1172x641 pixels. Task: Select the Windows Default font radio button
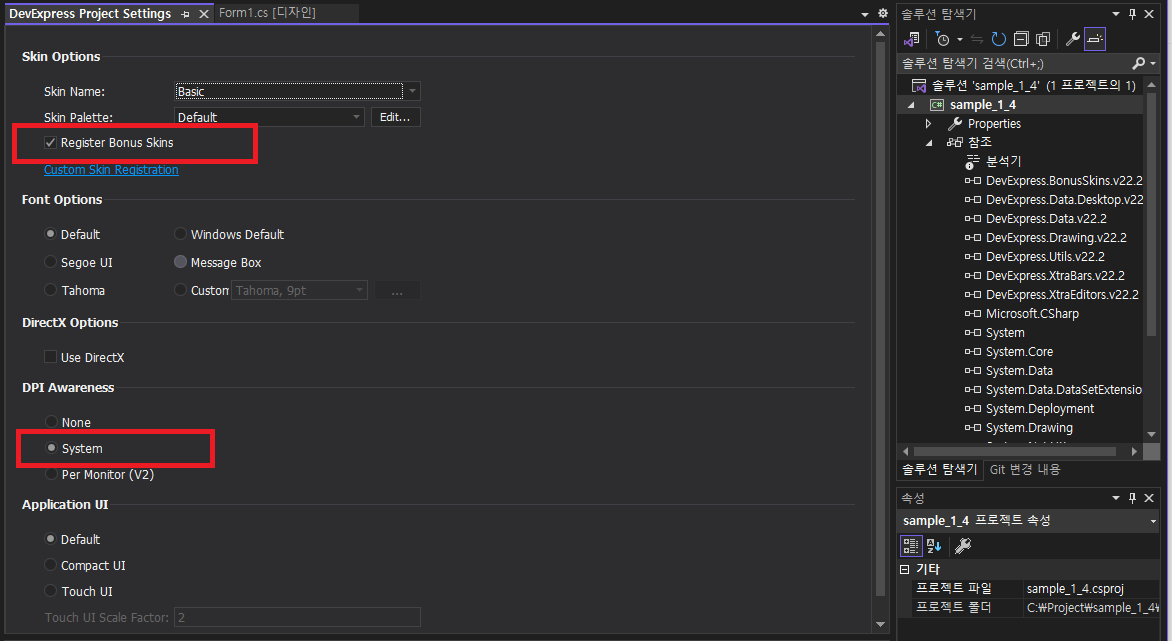click(x=180, y=234)
